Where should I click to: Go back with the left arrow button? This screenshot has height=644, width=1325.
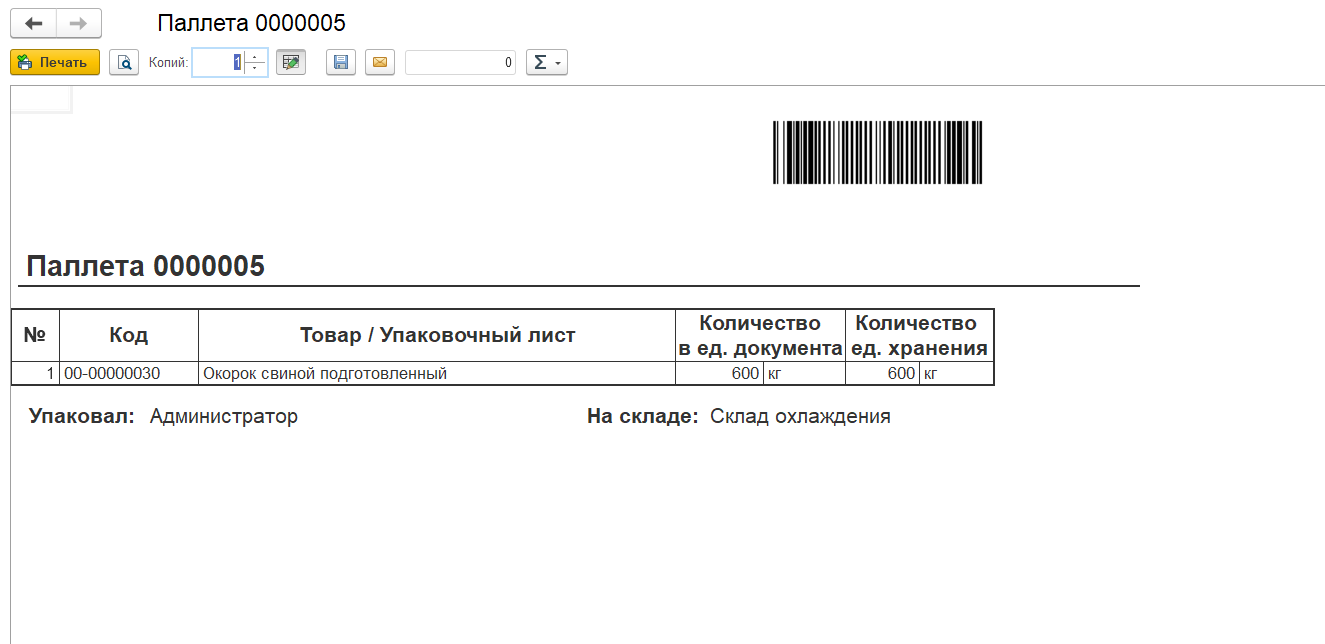click(33, 23)
